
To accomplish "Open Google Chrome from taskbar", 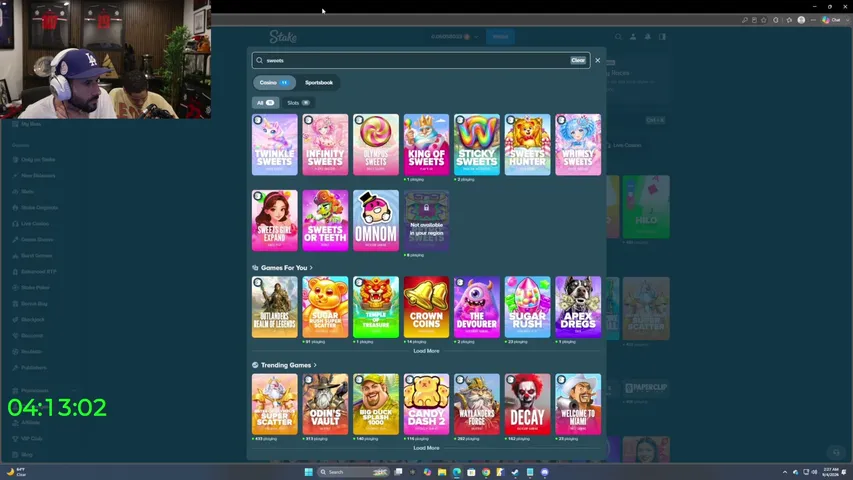I will 486,472.
